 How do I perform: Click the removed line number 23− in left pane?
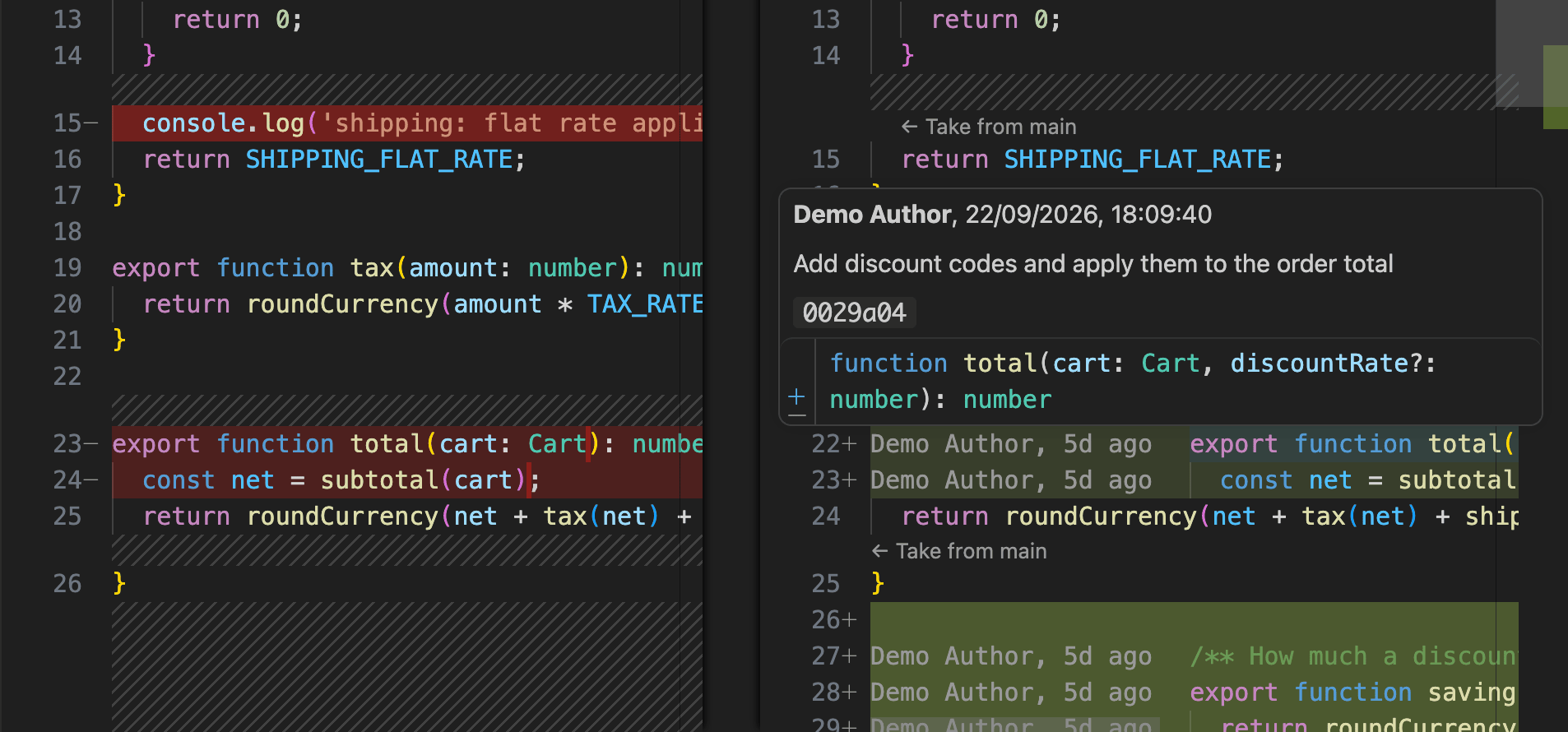click(75, 444)
